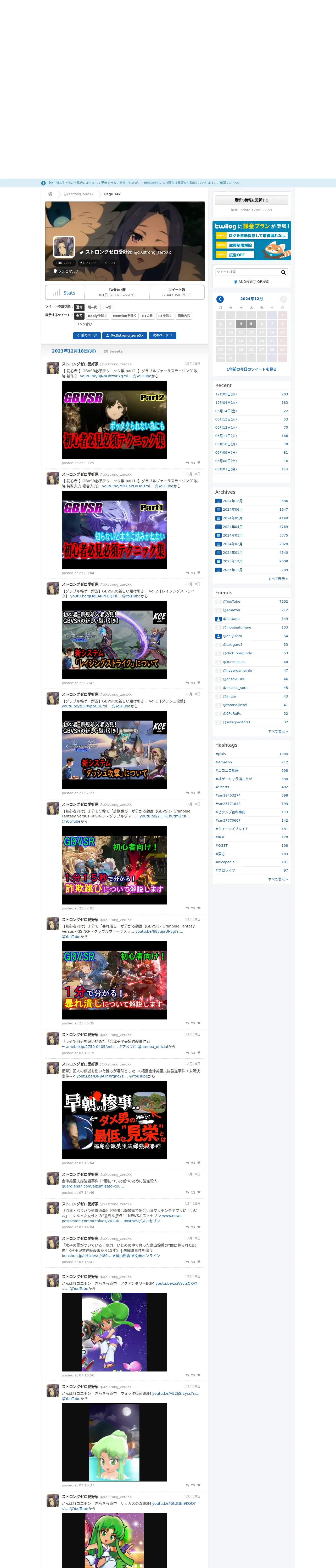This screenshot has height=1568, width=336.
Task: Filter with リンク含む
Action: [x=84, y=324]
